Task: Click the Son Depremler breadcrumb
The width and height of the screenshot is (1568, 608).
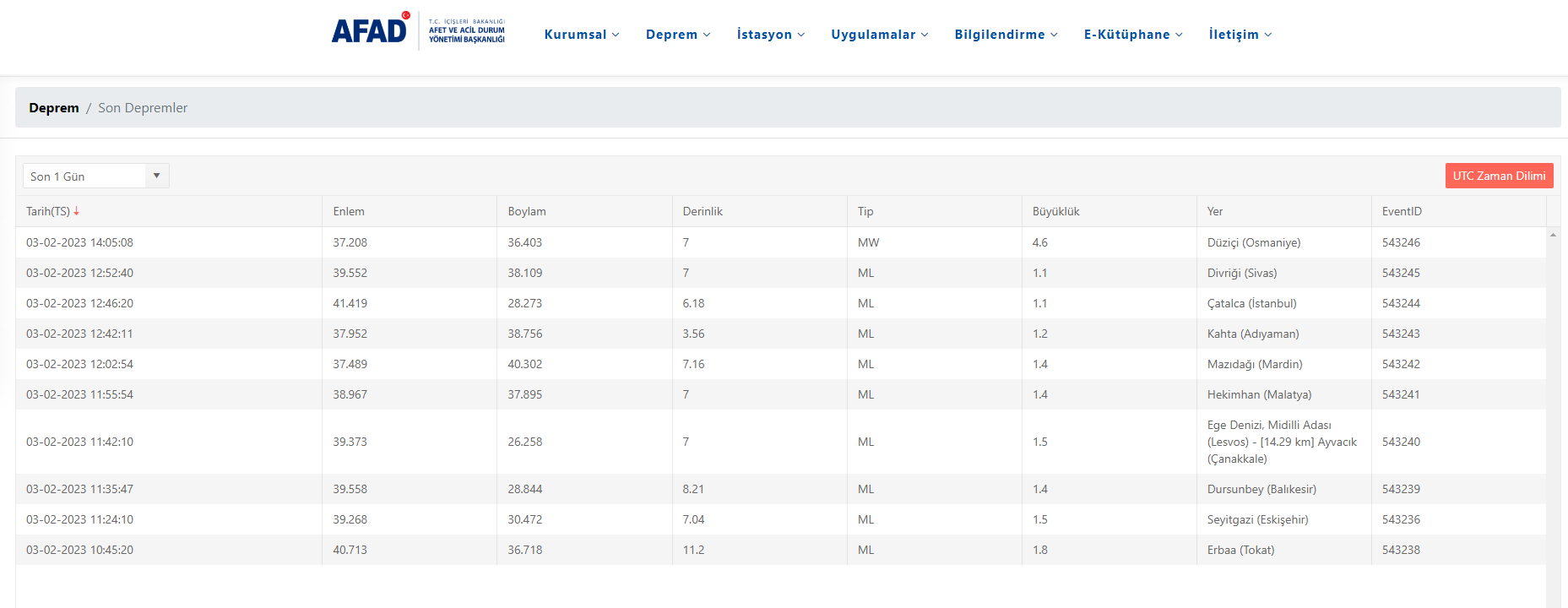Action: click(143, 108)
